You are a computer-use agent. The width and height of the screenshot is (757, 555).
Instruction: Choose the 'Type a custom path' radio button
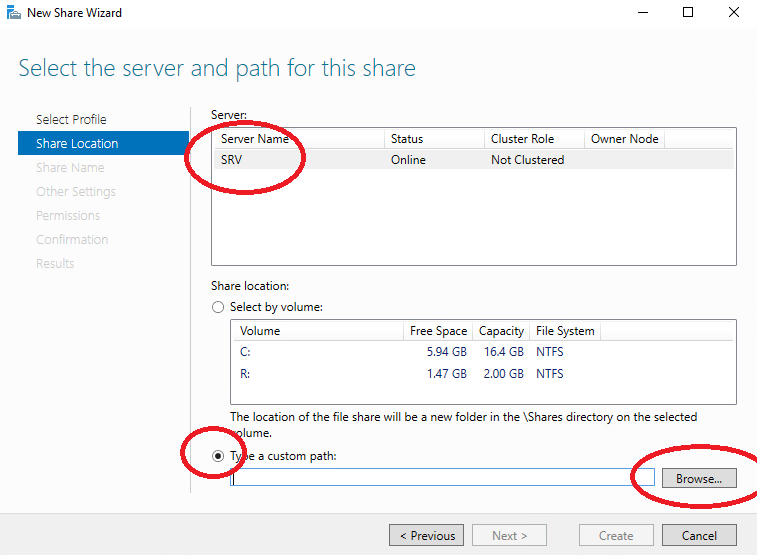pyautogui.click(x=218, y=456)
